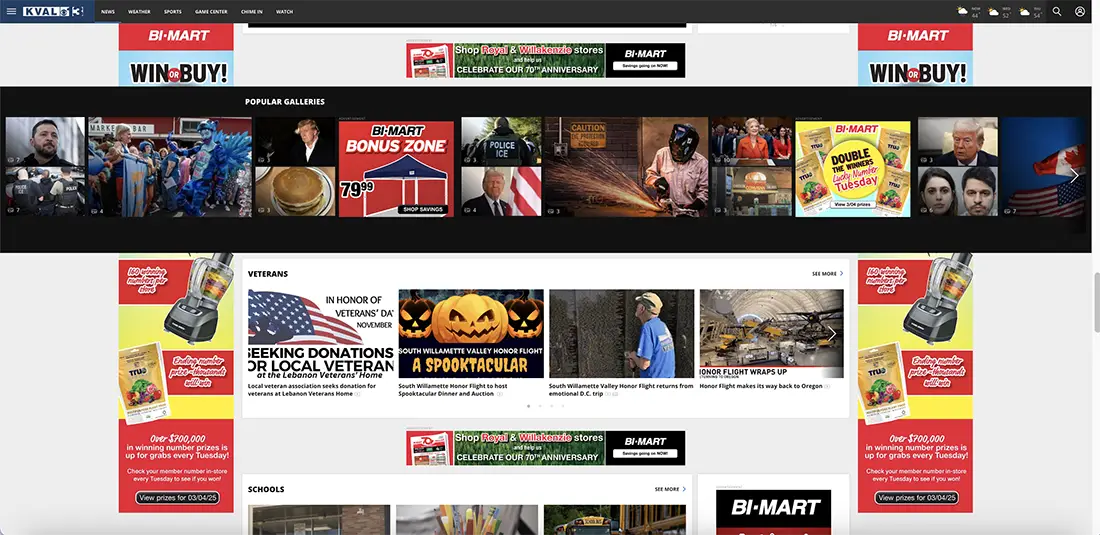Advance Popular Galleries with right arrow
Screen dimensions: 1100x535
tap(1074, 175)
